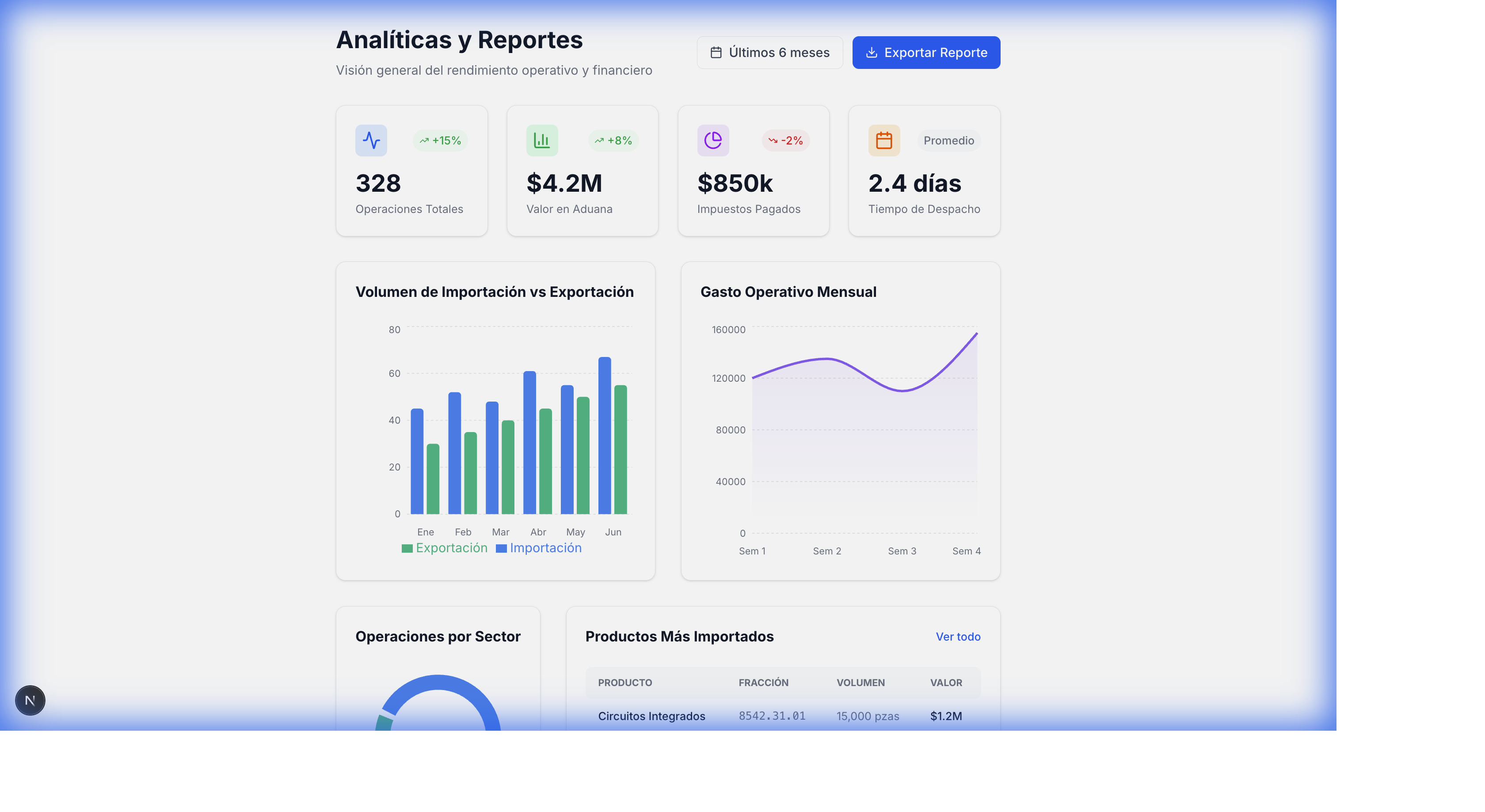Screen dimensions: 1485x812
Task: Click the download icon on Exportar Reporte
Action: [872, 53]
